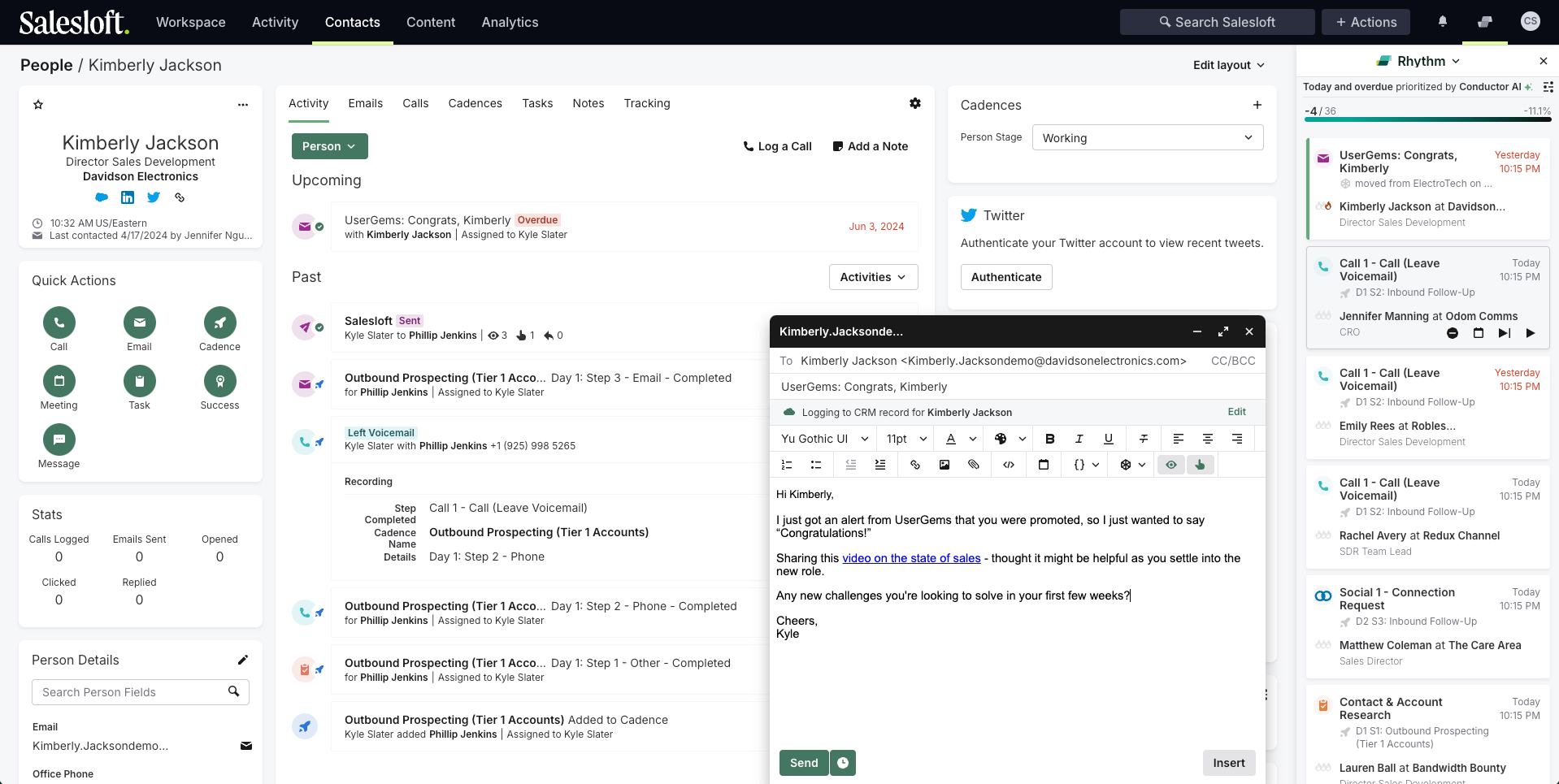The image size is (1559, 784).
Task: Open Person Stage dropdown showing Working
Action: 1148,137
